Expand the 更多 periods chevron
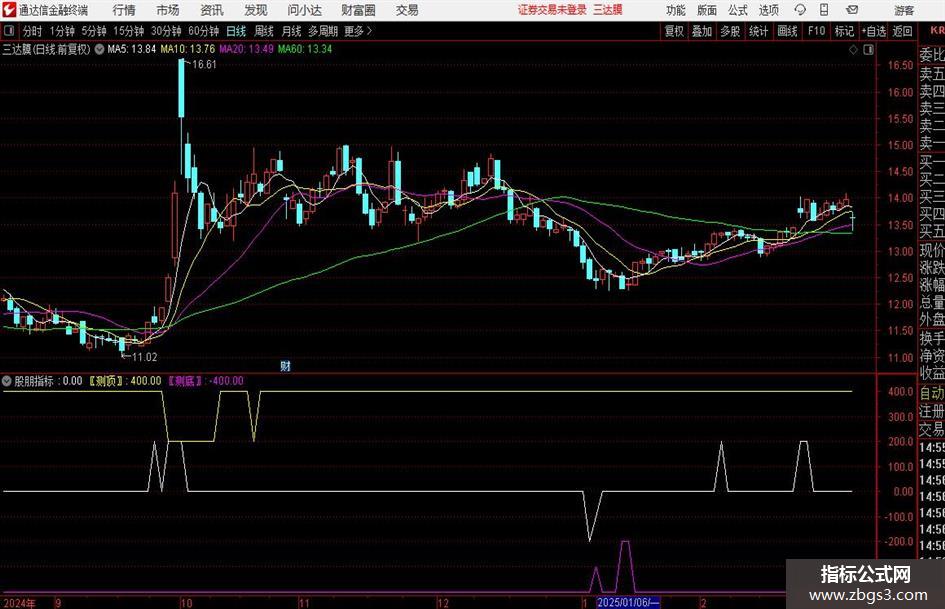This screenshot has height=609, width=945. [x=370, y=31]
